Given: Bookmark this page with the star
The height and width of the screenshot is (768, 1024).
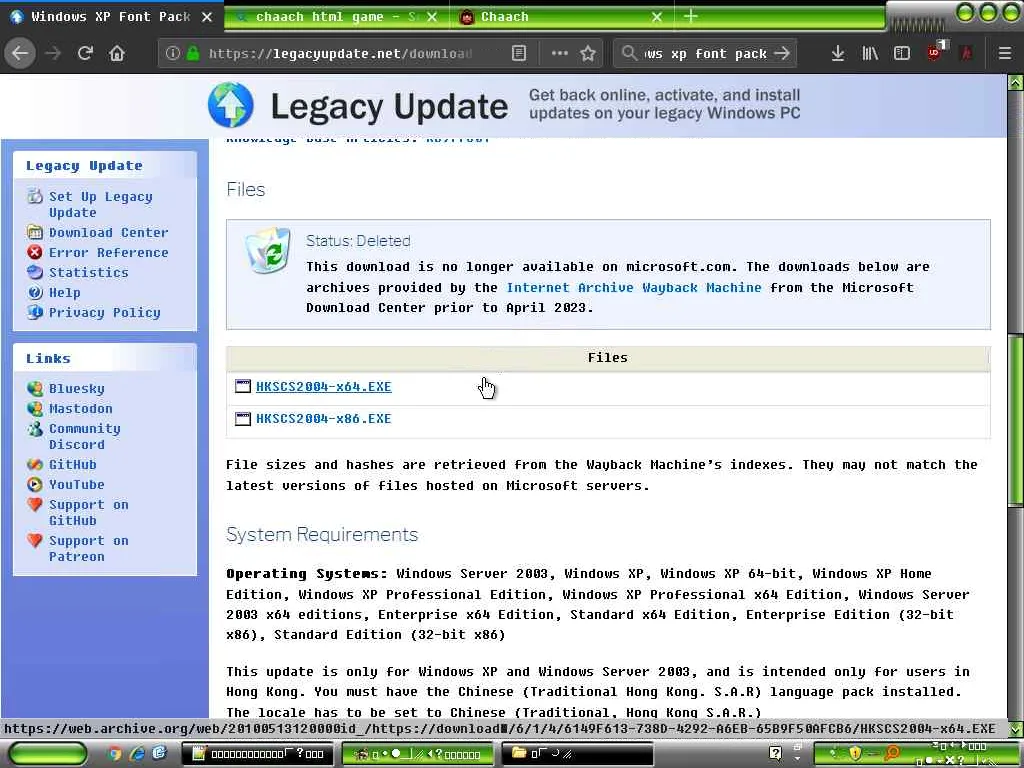Looking at the screenshot, I should 588,53.
